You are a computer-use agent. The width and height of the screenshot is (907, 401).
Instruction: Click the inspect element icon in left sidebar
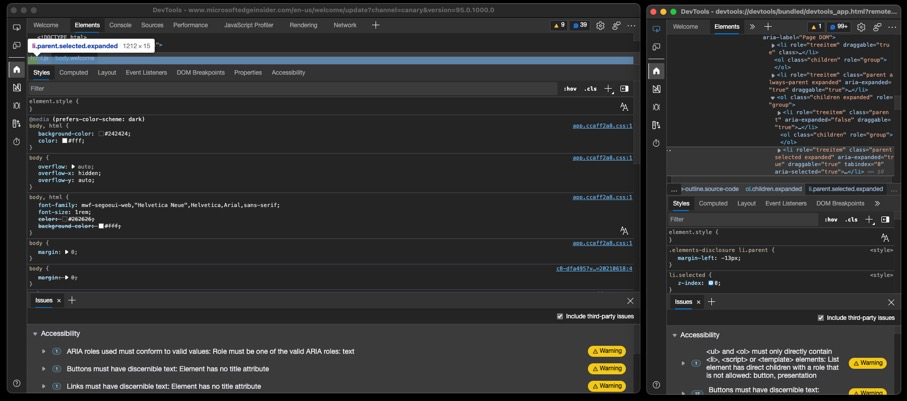point(16,28)
